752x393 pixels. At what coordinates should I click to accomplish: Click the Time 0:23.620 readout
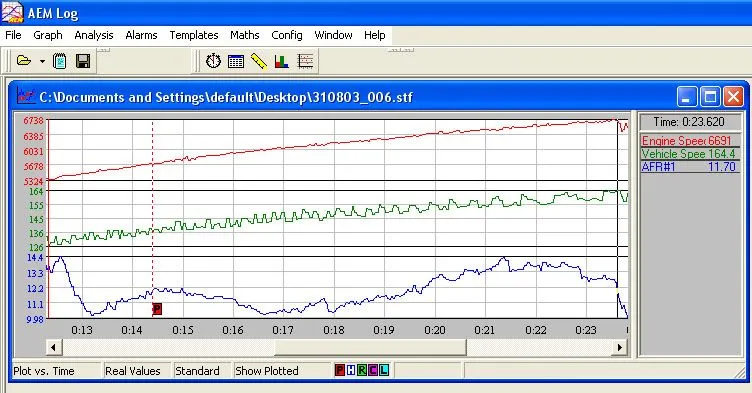[689, 122]
